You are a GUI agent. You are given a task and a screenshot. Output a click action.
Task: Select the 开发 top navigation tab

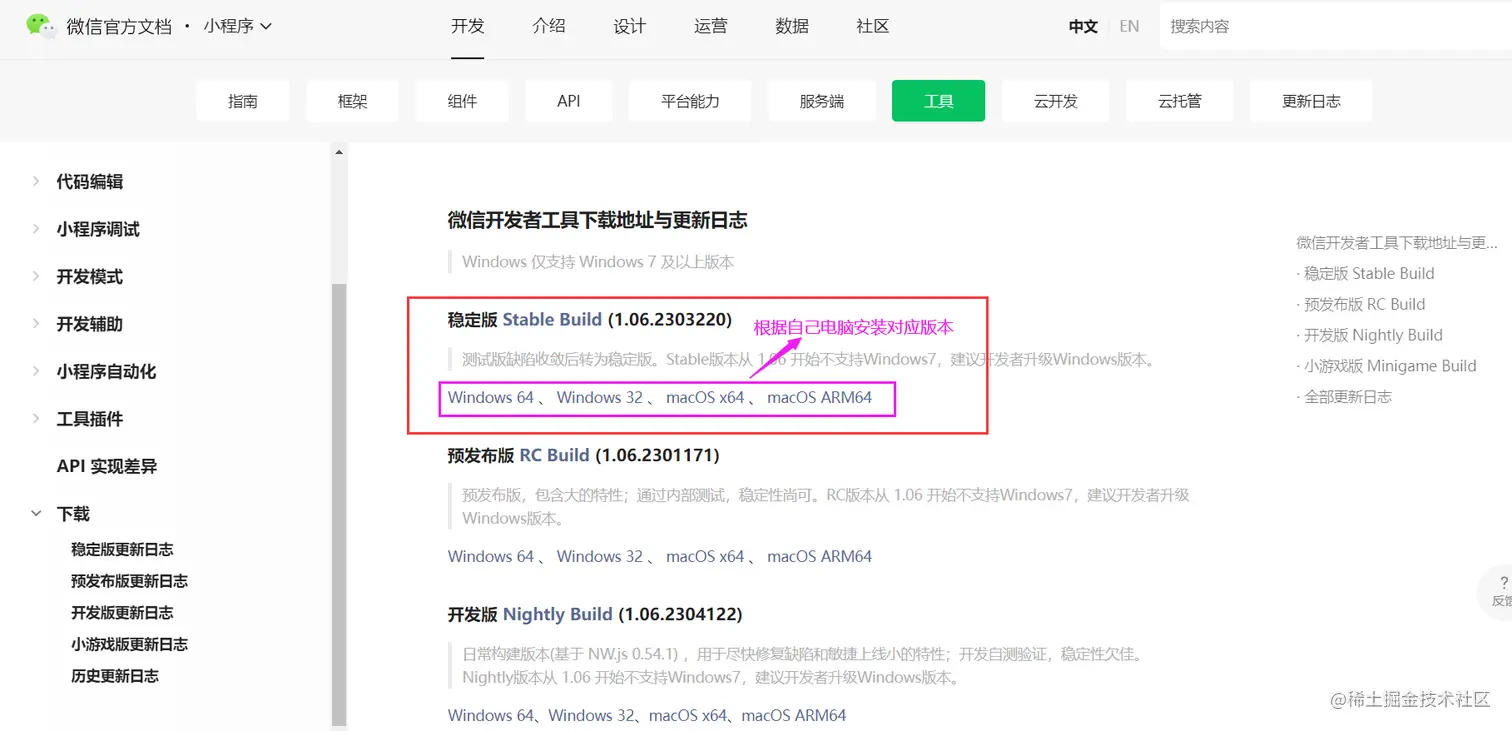click(x=468, y=26)
